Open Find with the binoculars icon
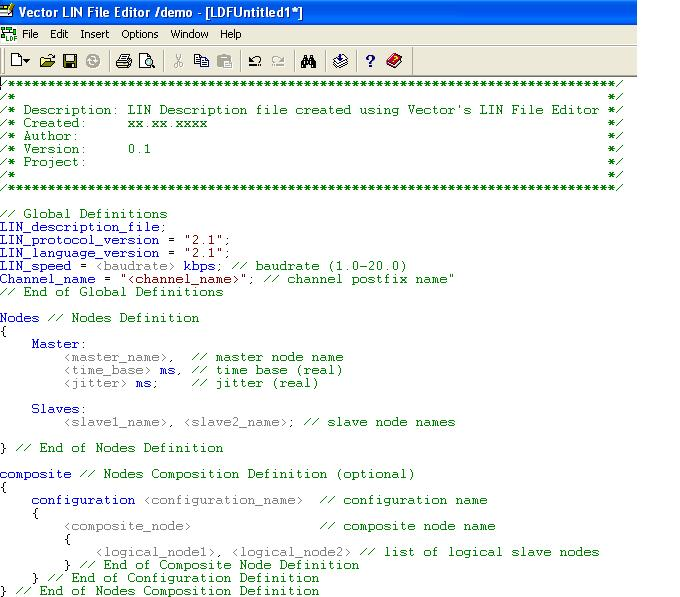Image resolution: width=680 pixels, height=597 pixels. pos(309,61)
